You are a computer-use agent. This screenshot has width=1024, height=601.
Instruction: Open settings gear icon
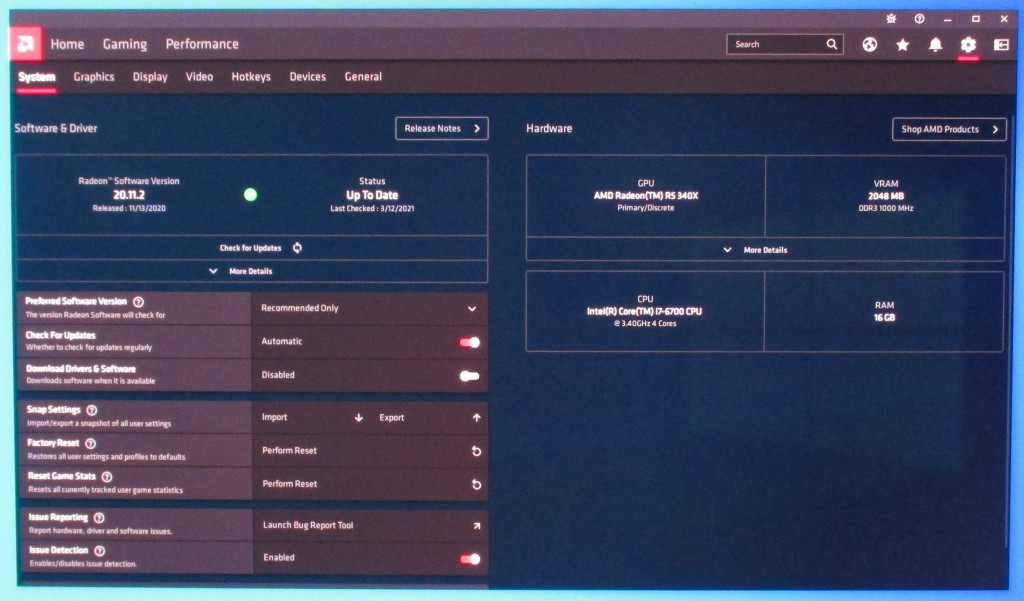968,44
